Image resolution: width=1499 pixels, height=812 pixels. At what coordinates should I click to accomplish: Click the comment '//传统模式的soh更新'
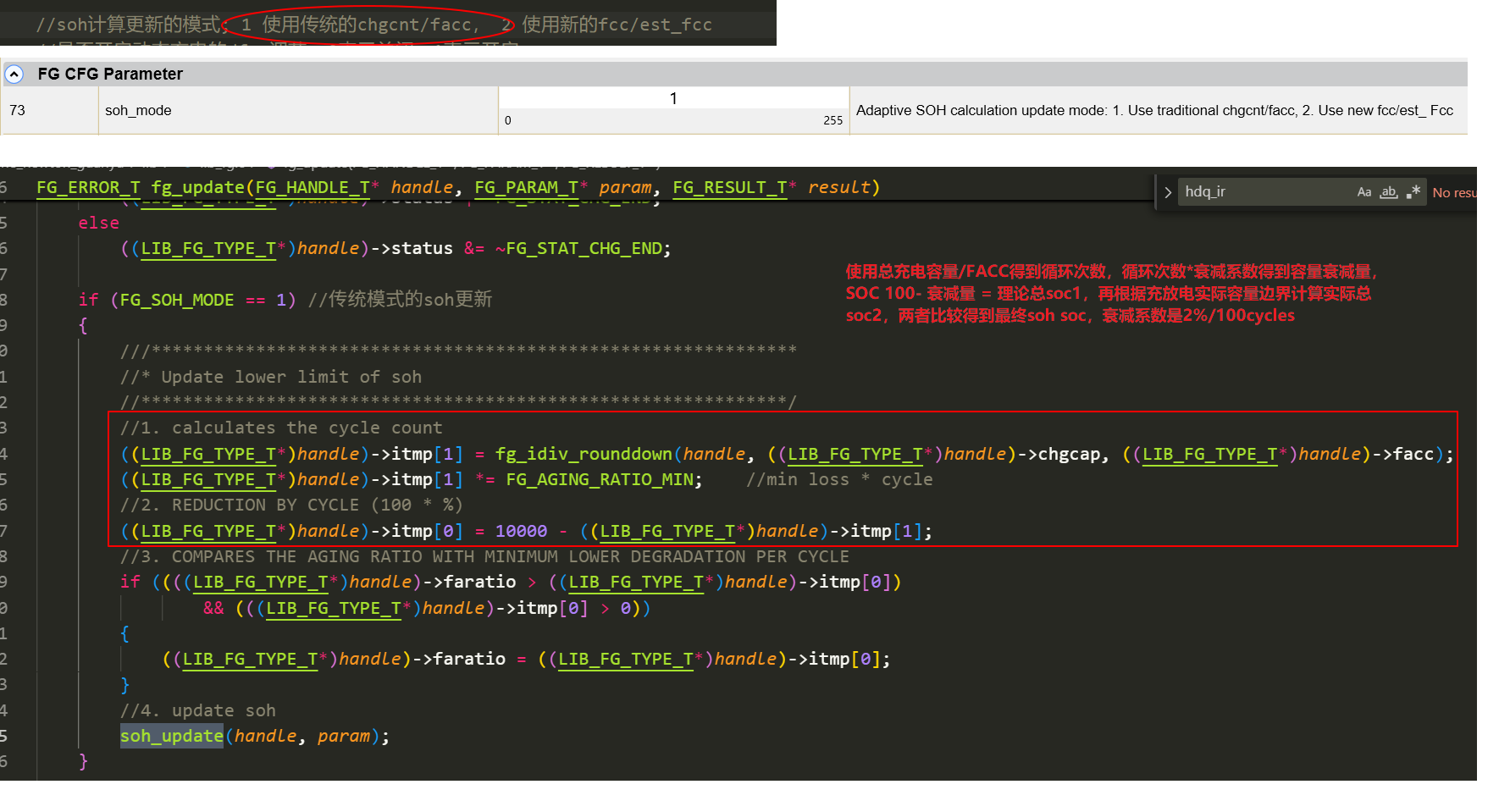pos(401,300)
